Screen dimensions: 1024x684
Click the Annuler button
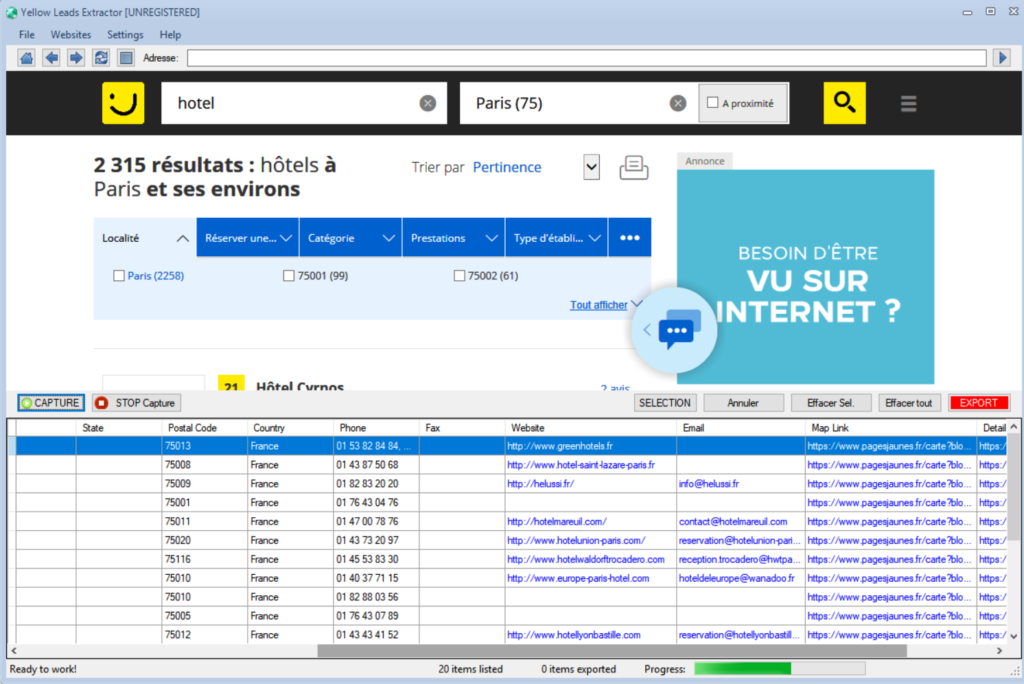click(743, 403)
